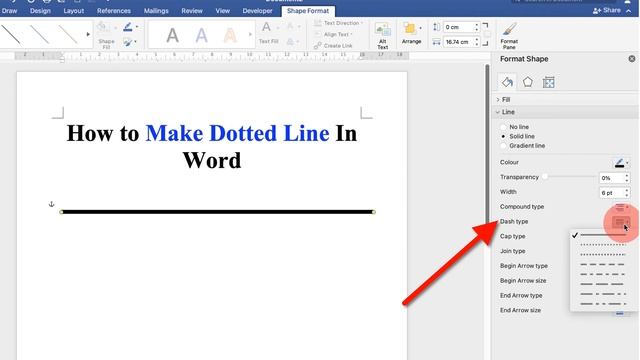Choose the first round dot dash style
The width and height of the screenshot is (640, 360).
coord(603,245)
